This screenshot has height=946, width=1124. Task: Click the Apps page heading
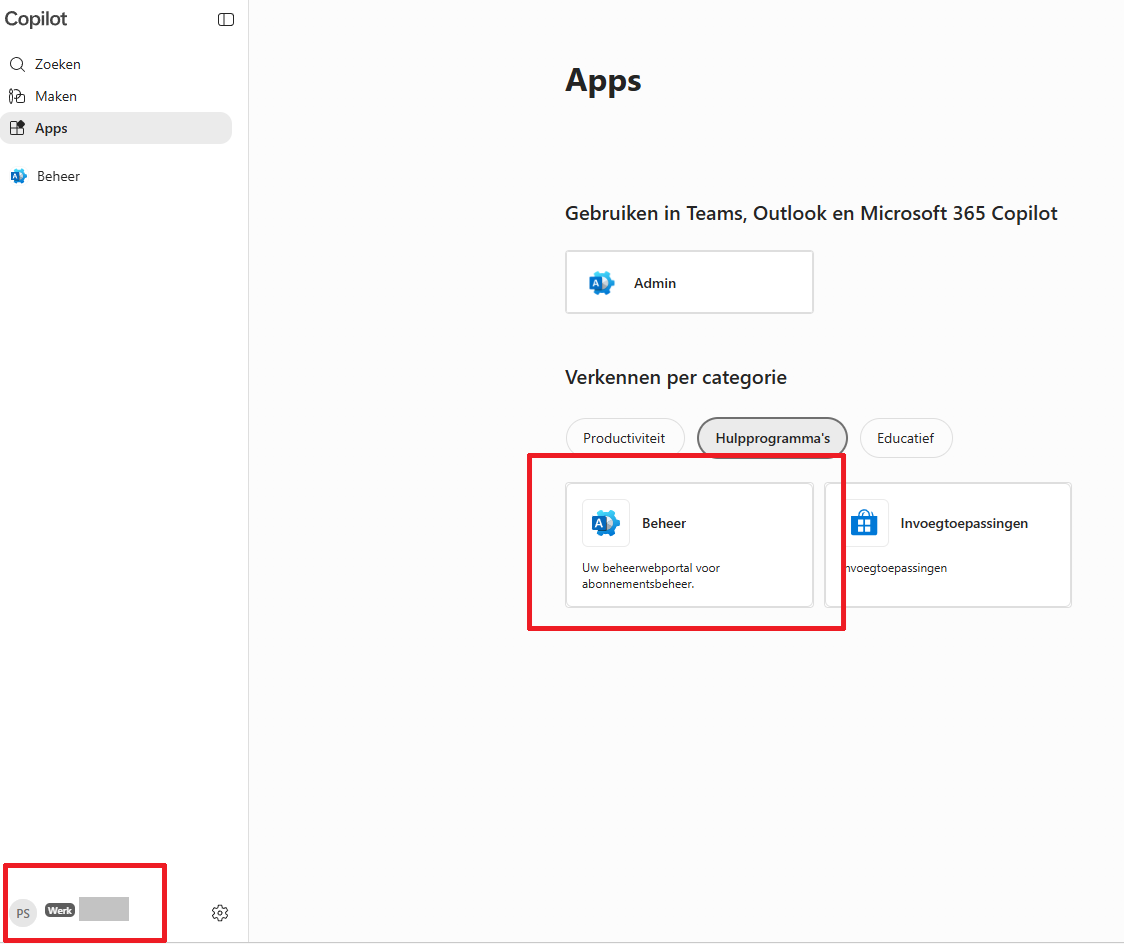[x=604, y=81]
